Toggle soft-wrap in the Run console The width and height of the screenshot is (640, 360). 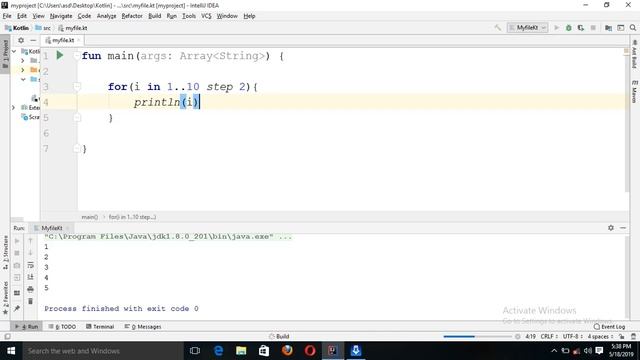[x=30, y=265]
